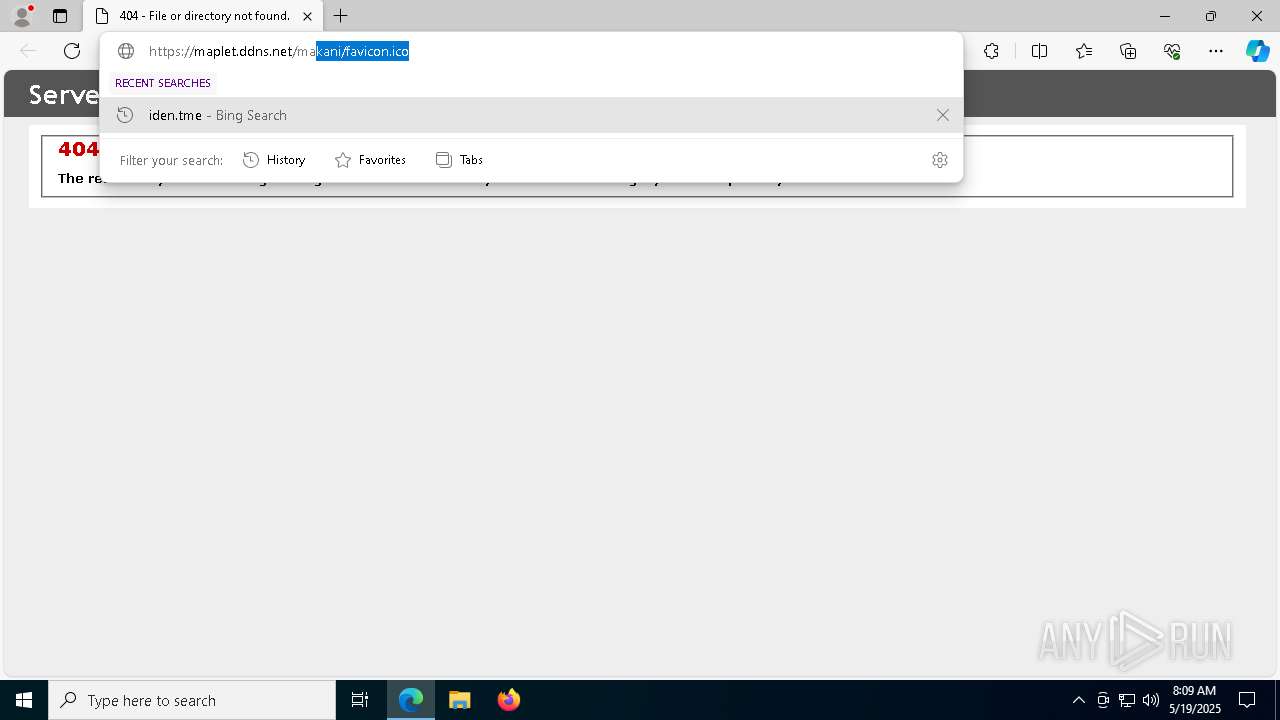This screenshot has height=720, width=1280.
Task: Show hidden system tray icons
Action: 1078,700
